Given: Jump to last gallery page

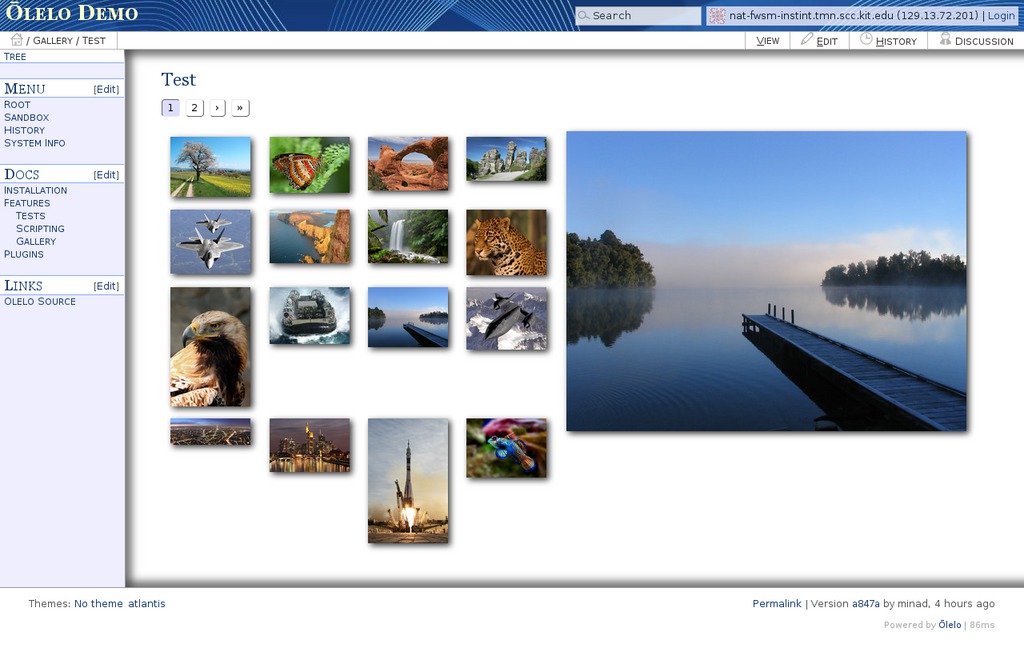Looking at the screenshot, I should (240, 108).
